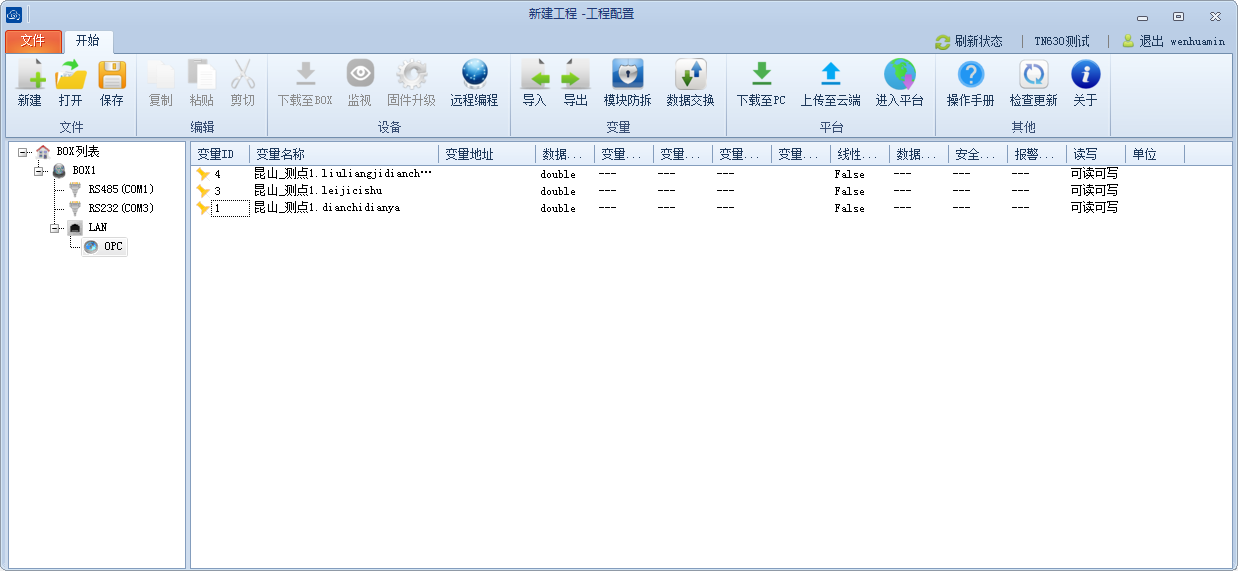Click variable ID 3 cell

[x=217, y=191]
